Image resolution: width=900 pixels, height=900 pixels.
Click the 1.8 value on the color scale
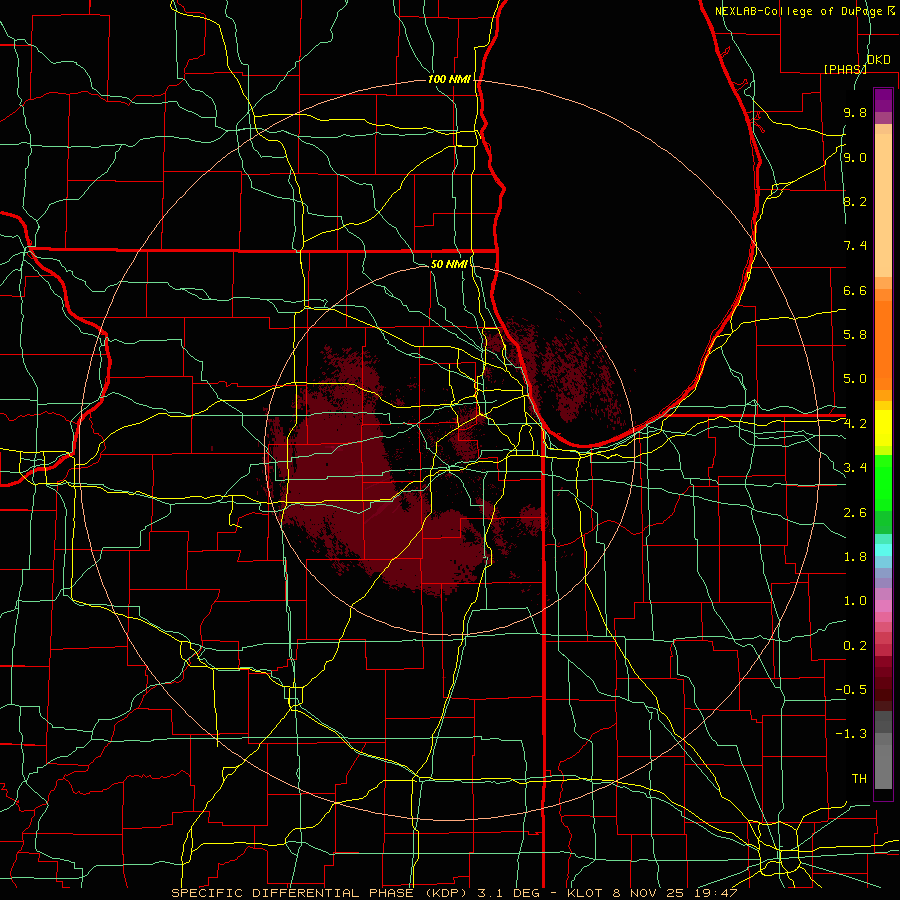pos(855,557)
